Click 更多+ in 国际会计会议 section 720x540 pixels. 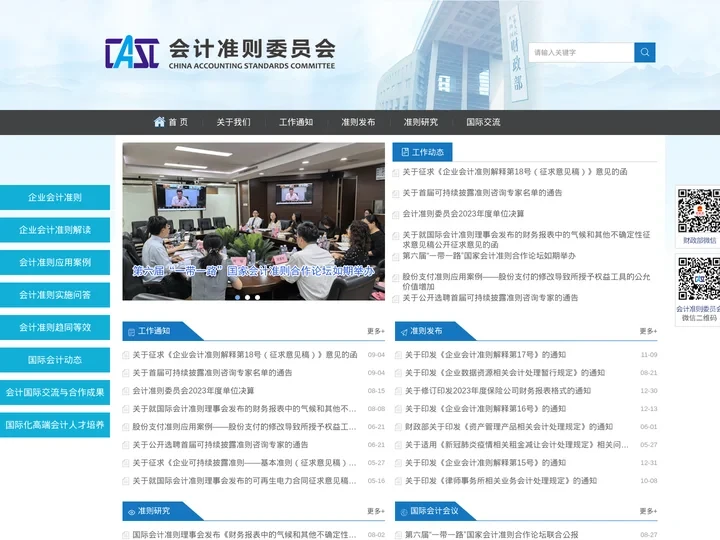[648, 511]
